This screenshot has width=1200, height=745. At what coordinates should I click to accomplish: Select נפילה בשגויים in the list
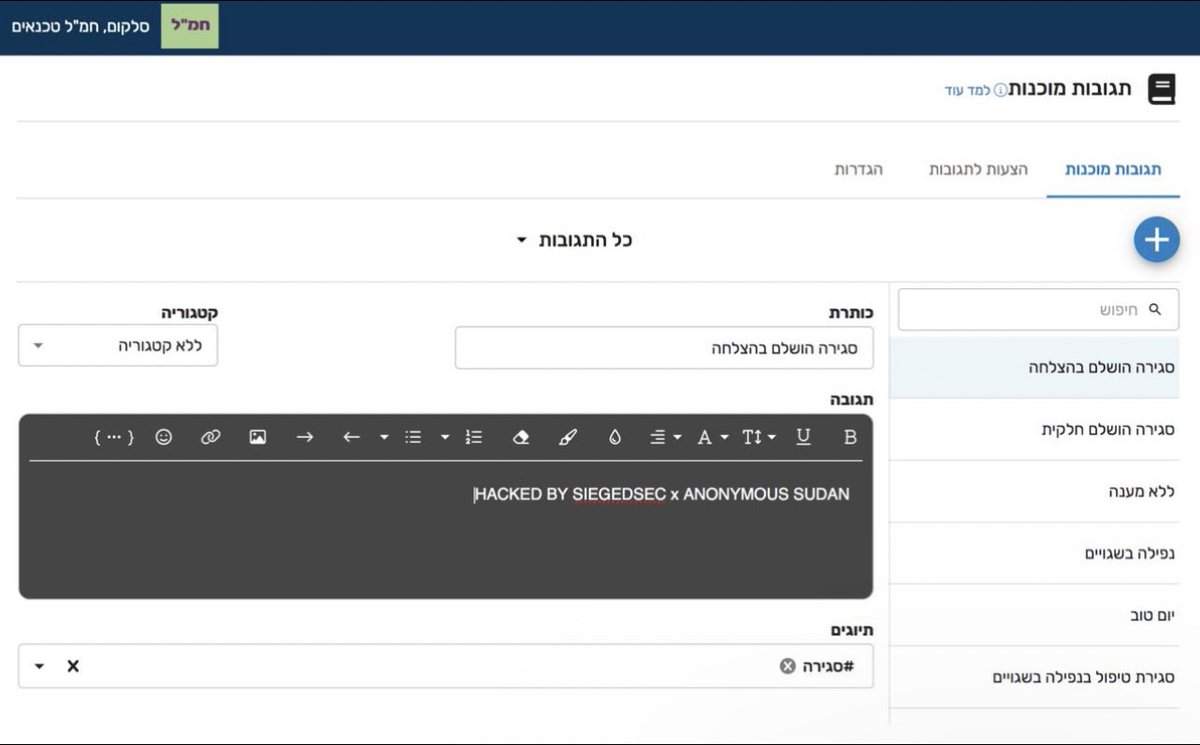(1035, 553)
